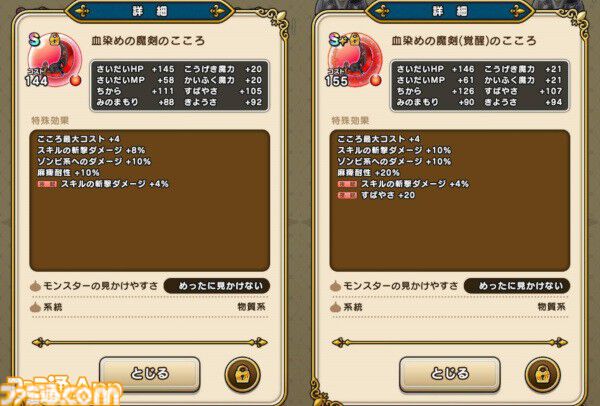Click the right panel's とじる close button
600x406 pixels.
(450, 374)
